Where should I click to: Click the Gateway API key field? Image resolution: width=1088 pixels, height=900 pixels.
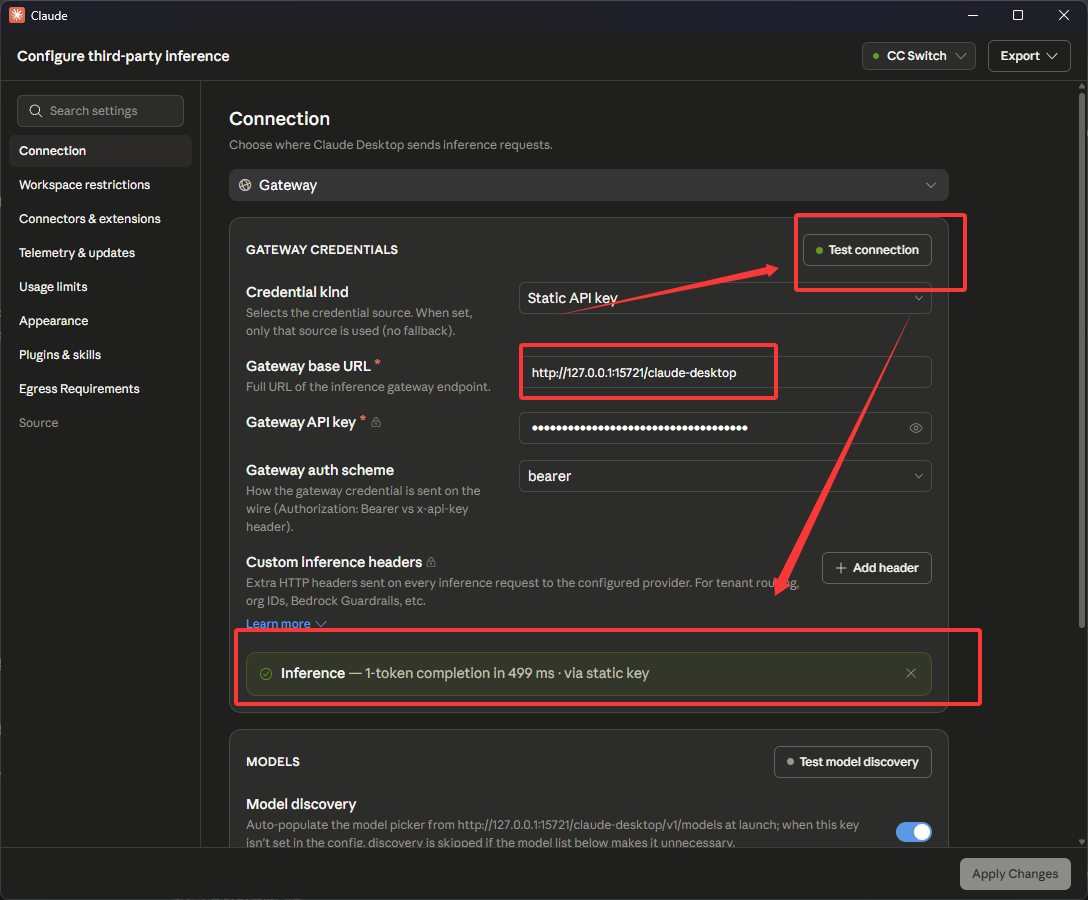pos(725,428)
